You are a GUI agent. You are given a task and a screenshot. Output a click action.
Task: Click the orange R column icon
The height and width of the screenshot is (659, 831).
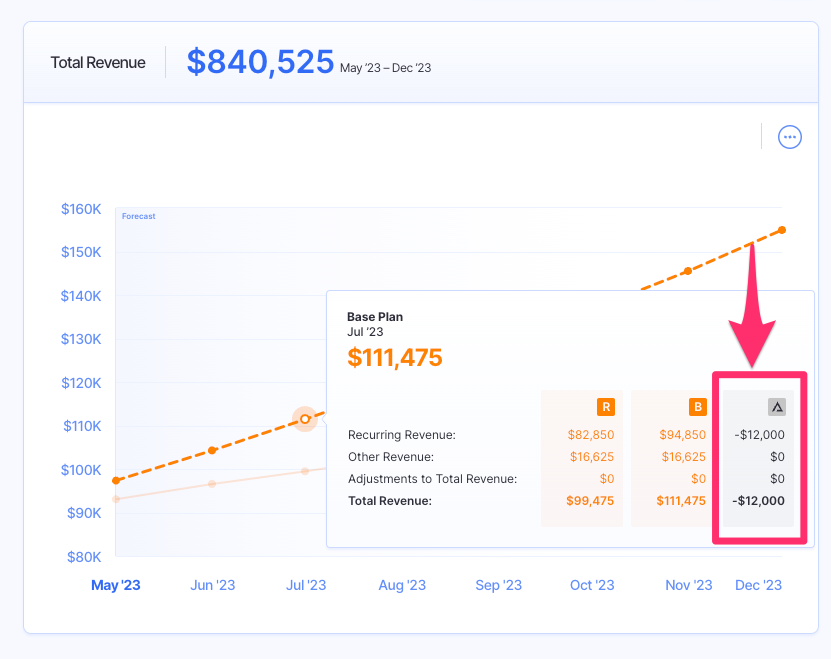click(605, 407)
